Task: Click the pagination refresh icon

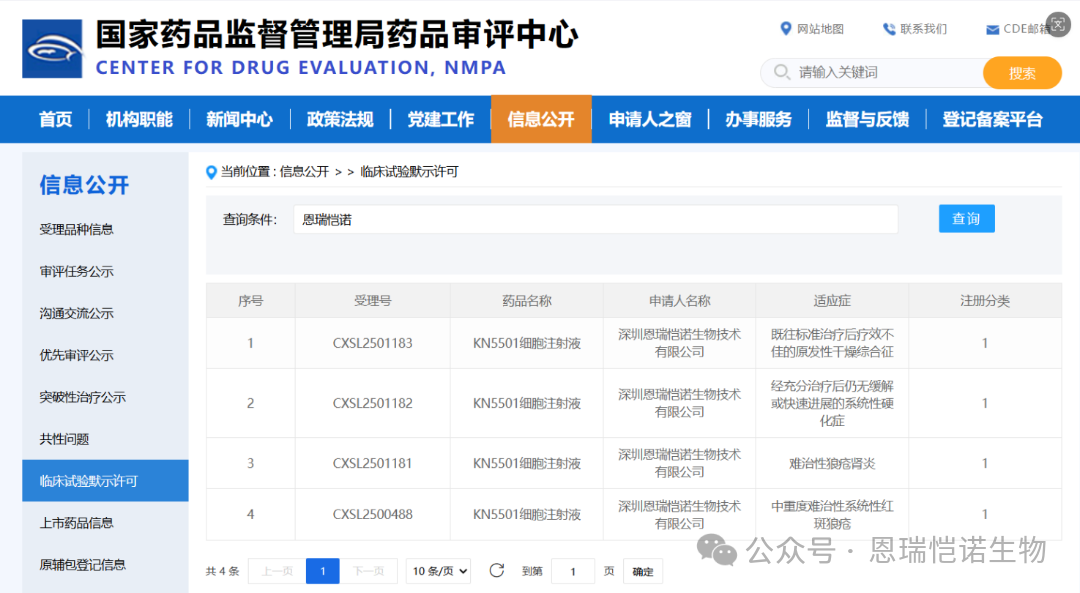Action: point(496,571)
